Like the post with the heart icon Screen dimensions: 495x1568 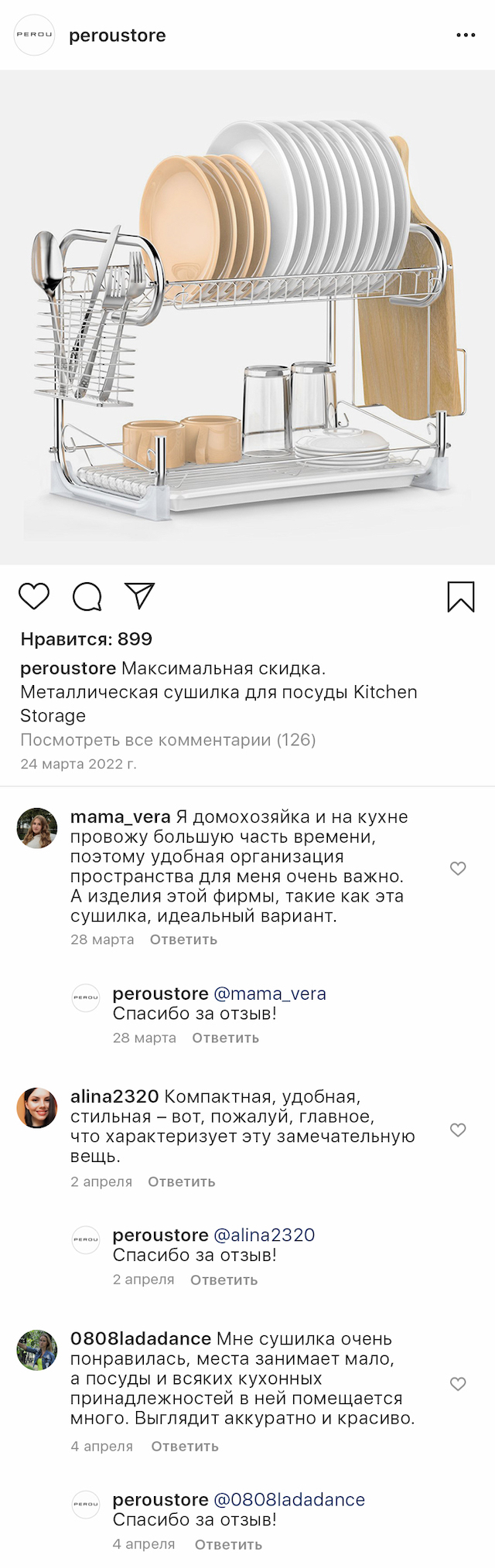coord(34,596)
